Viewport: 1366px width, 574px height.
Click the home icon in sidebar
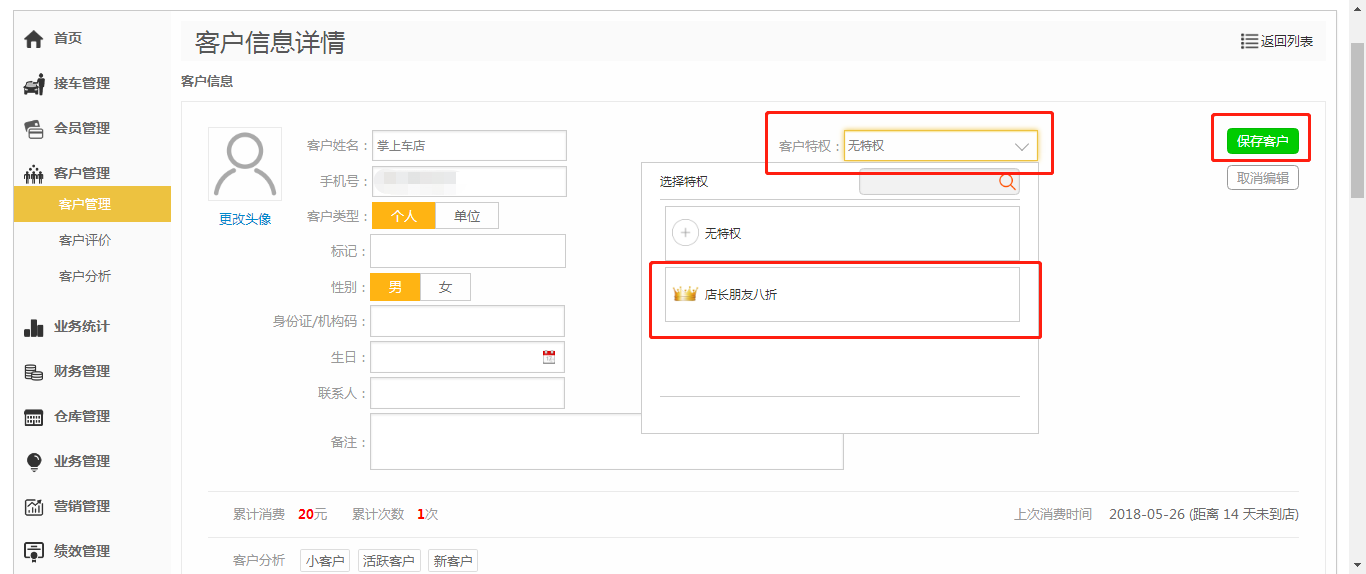click(x=34, y=39)
